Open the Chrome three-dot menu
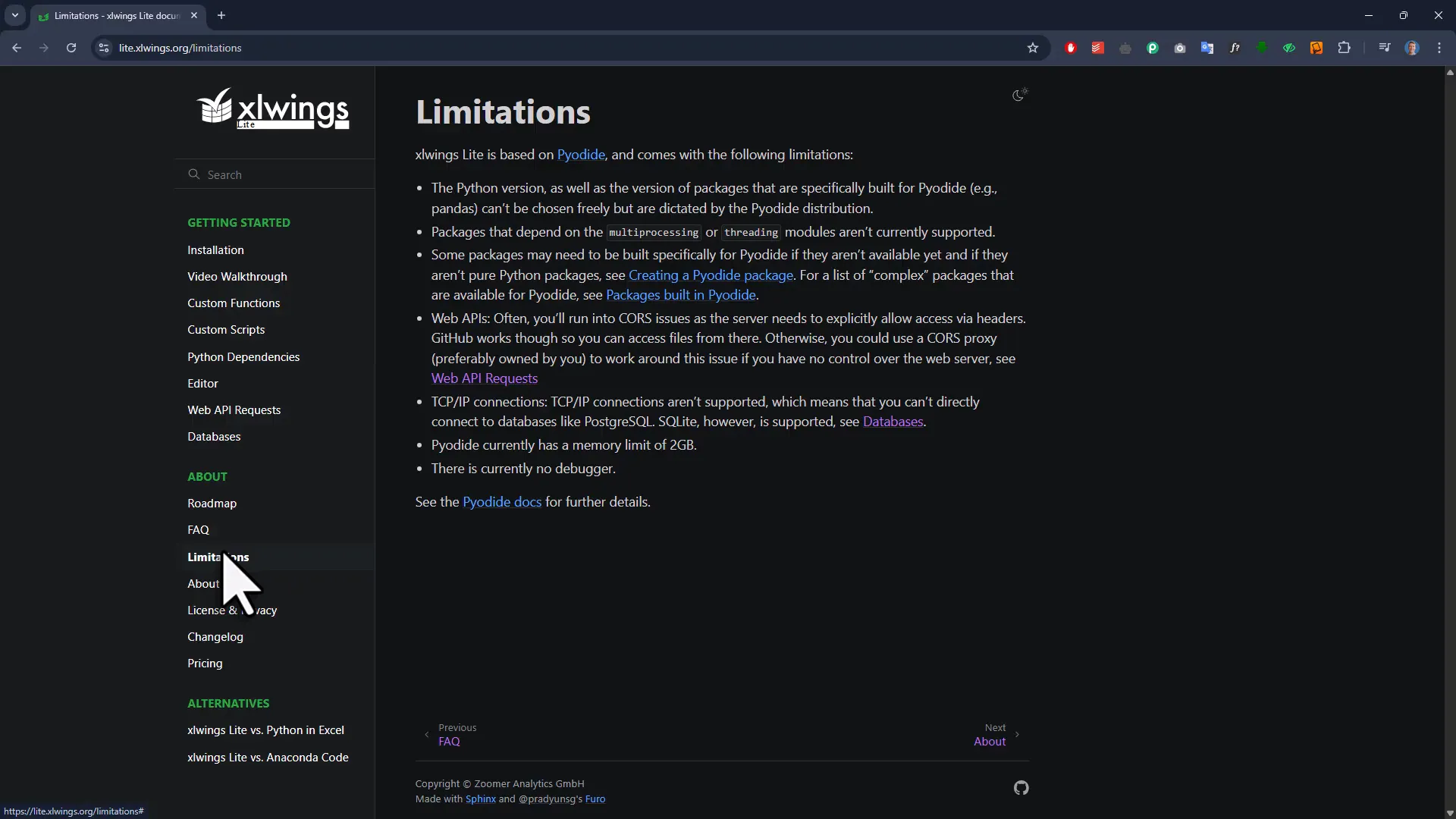 tap(1439, 48)
